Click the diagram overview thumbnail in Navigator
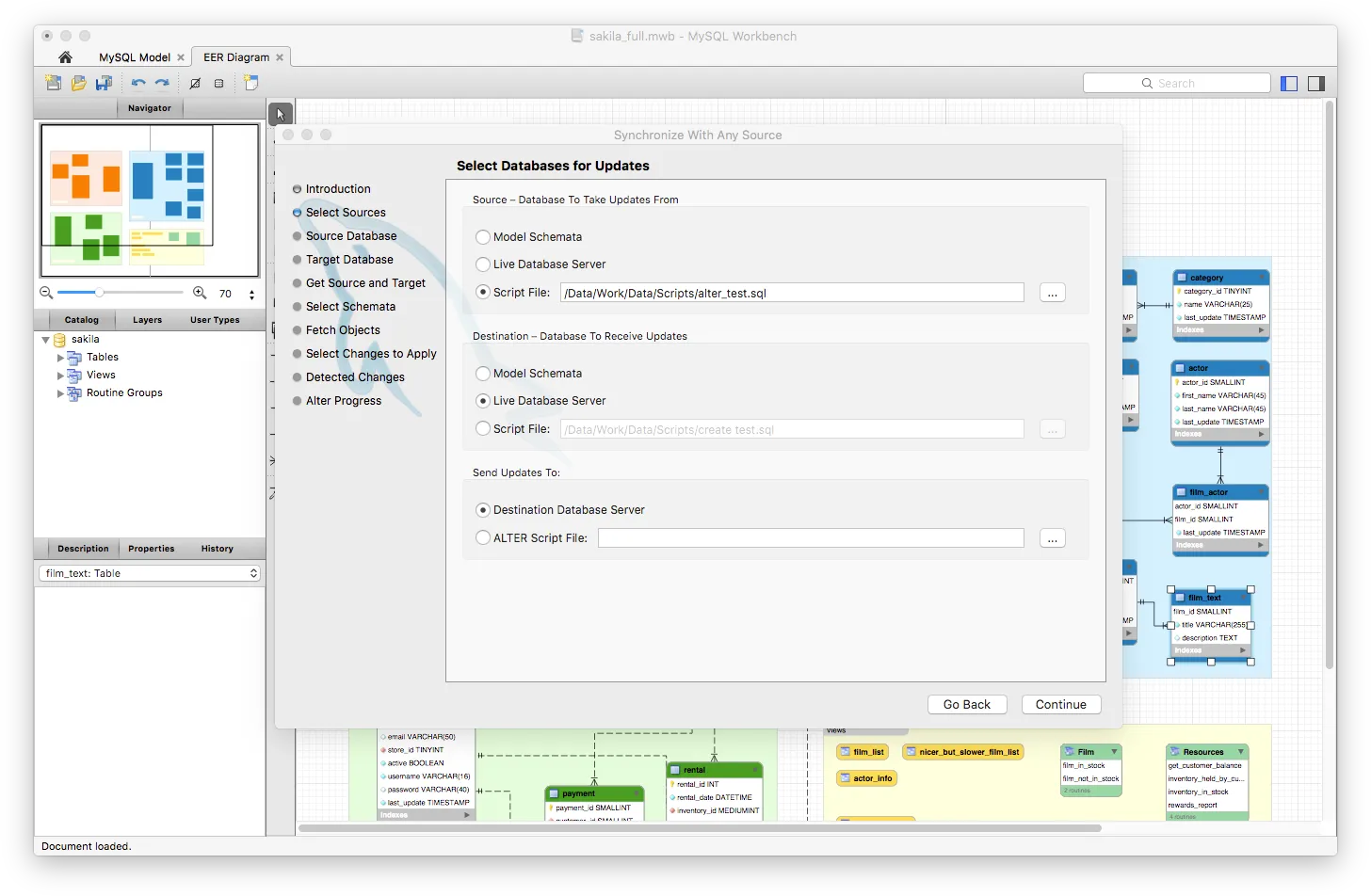Screen dimensions: 1371x896 [x=150, y=200]
